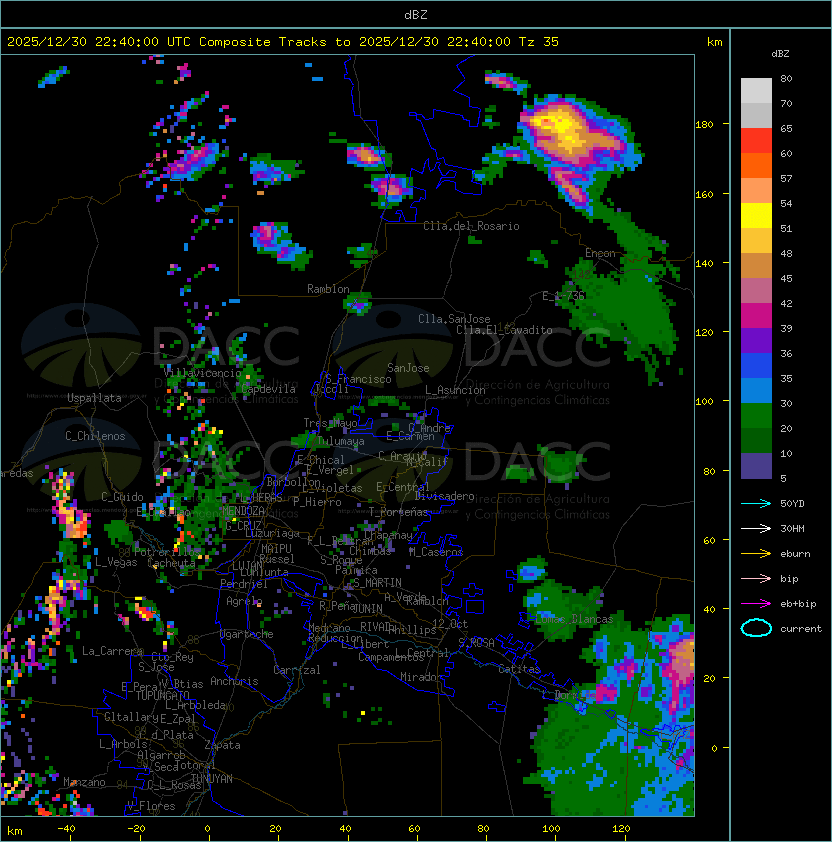
Task: Click the 'Catitas' label on map
Action: (x=519, y=669)
